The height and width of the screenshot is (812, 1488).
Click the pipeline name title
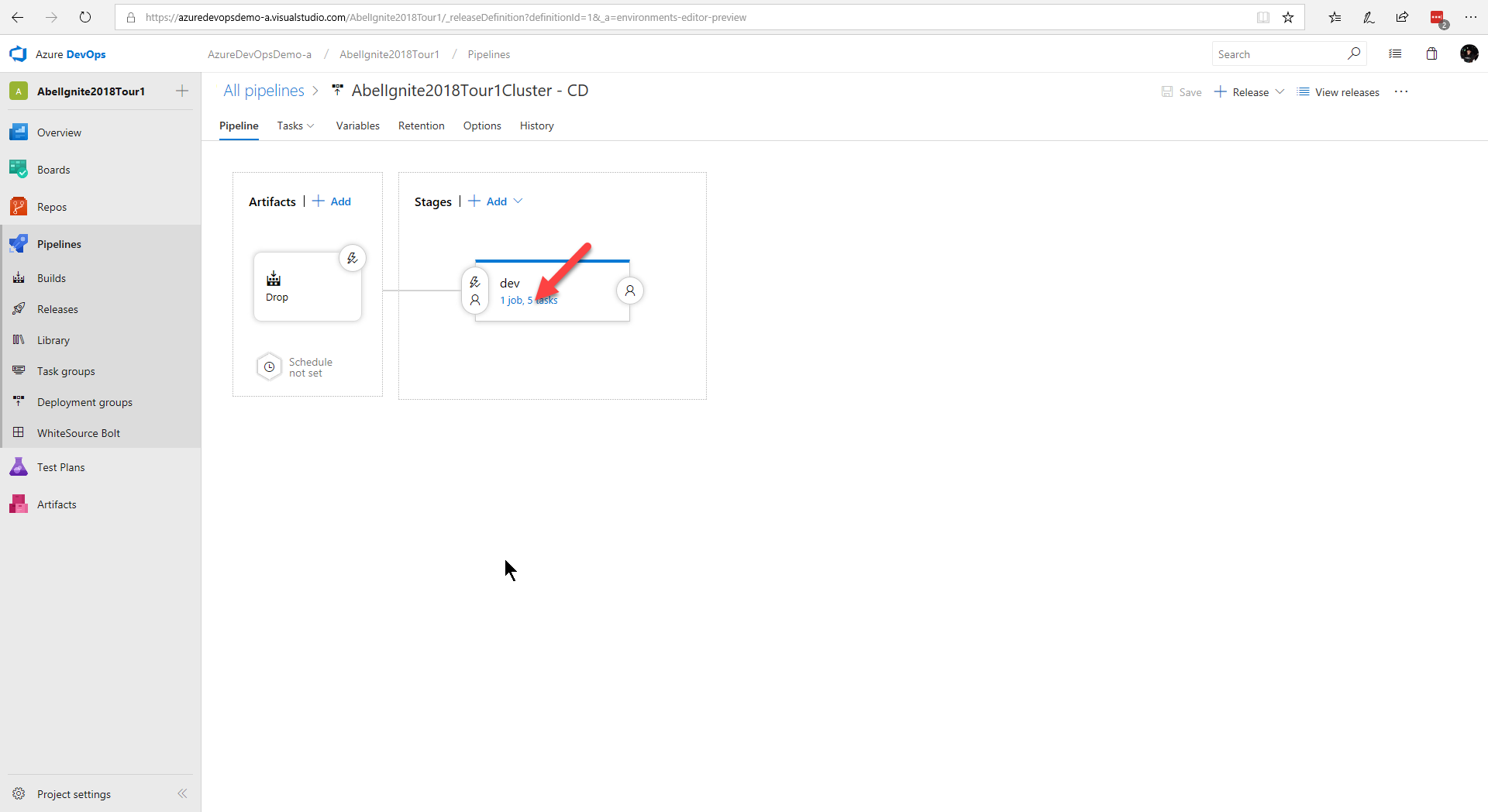[x=470, y=91]
